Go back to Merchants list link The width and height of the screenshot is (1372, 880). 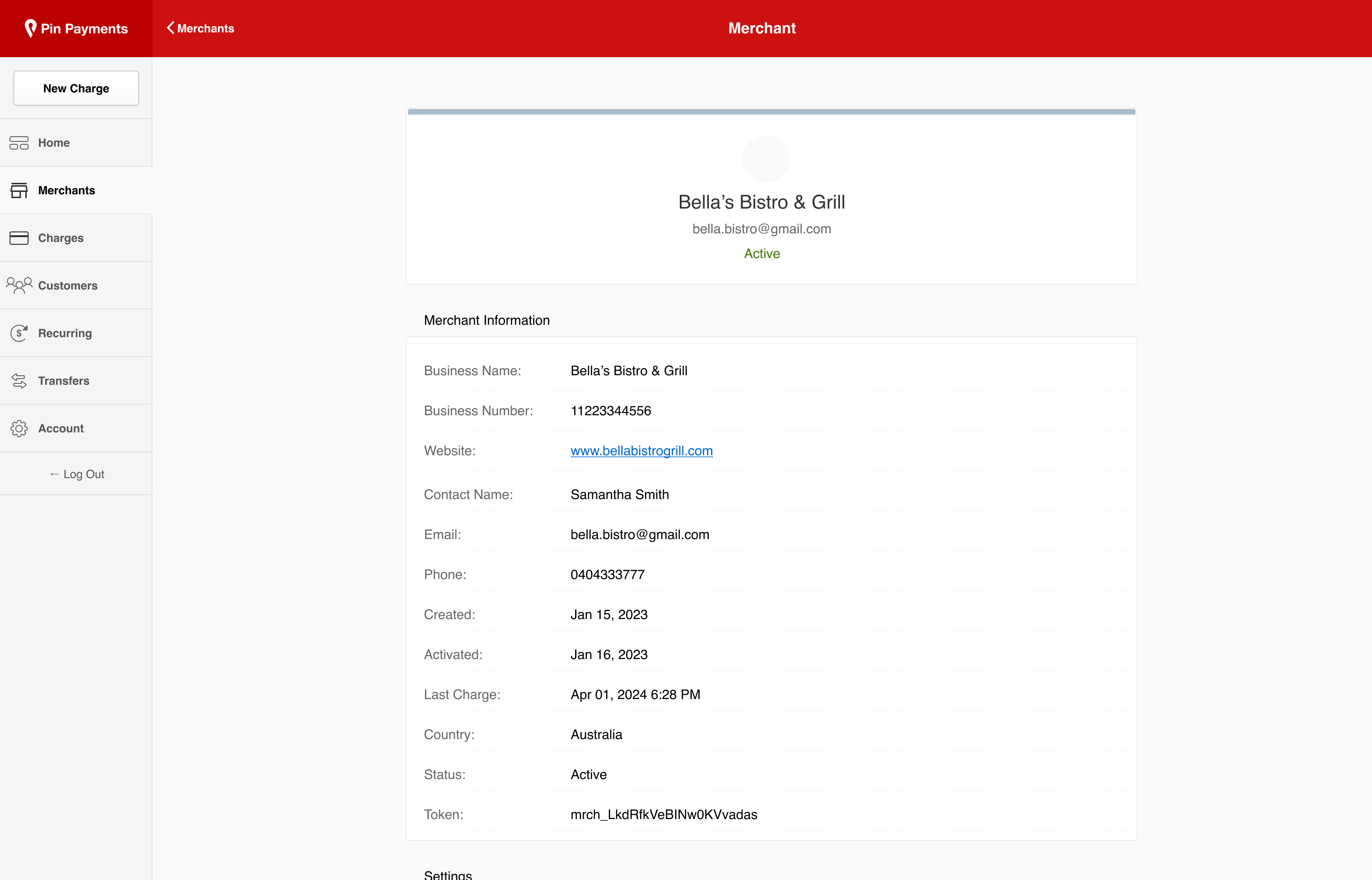tap(200, 28)
